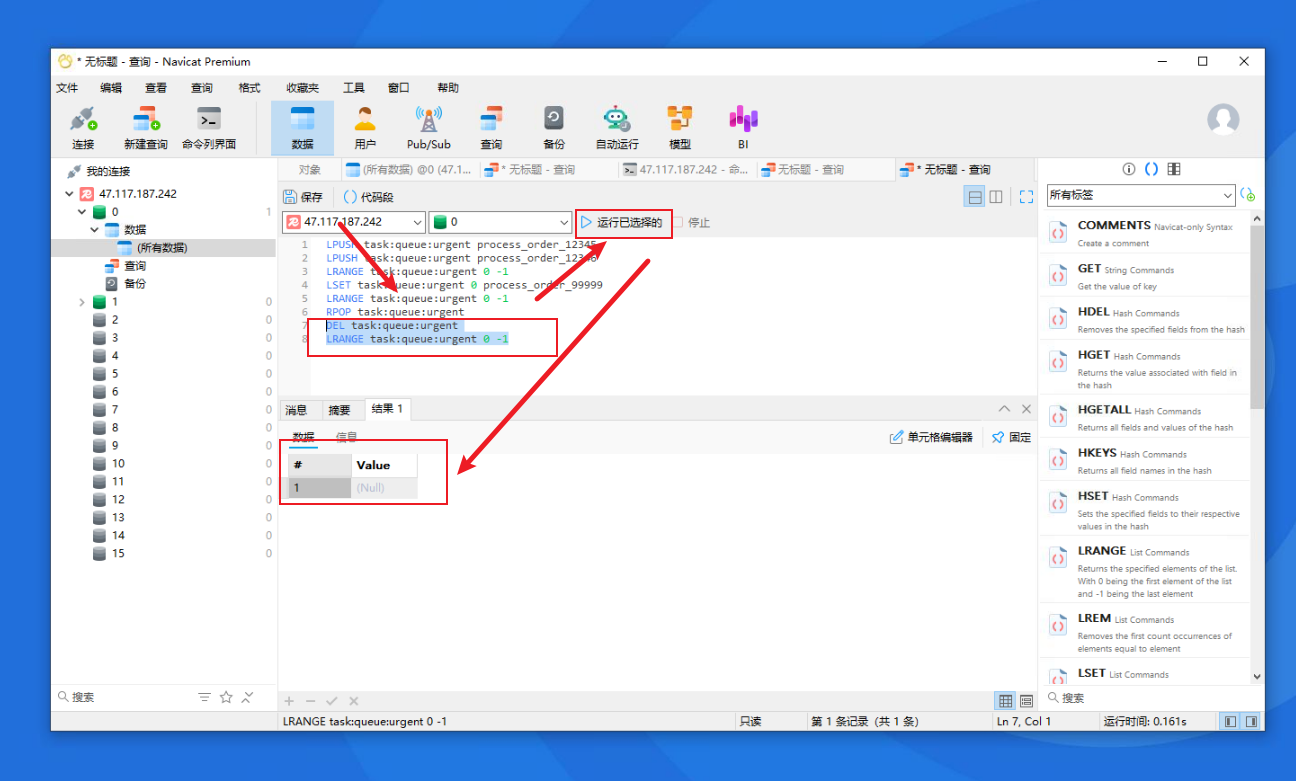The image size is (1296, 781).
Task: Click the info icon in right panel
Action: click(x=1129, y=169)
